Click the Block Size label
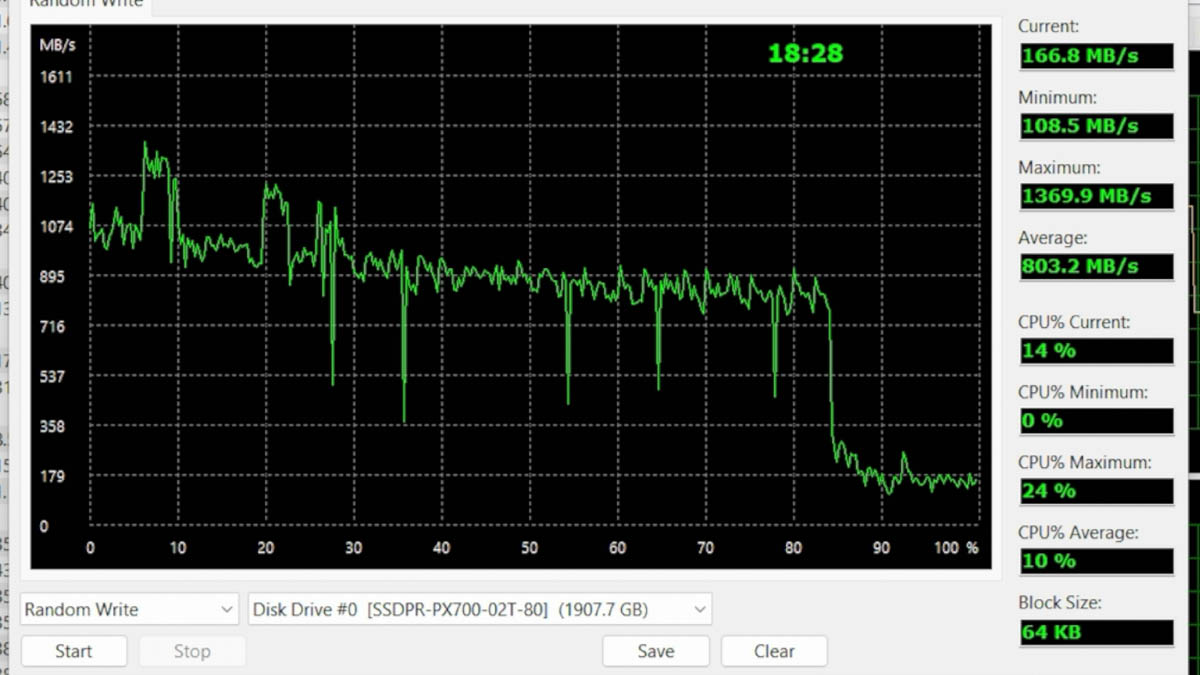This screenshot has height=675, width=1200. tap(1060, 603)
